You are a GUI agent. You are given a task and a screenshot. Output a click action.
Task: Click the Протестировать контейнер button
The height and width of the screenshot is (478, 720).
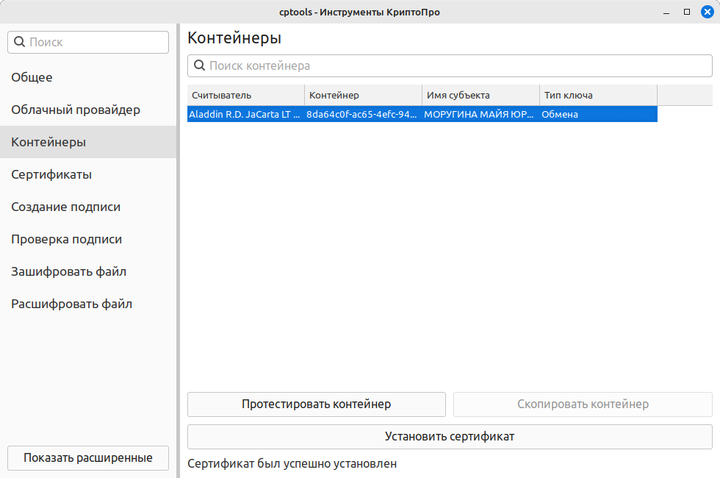(316, 404)
